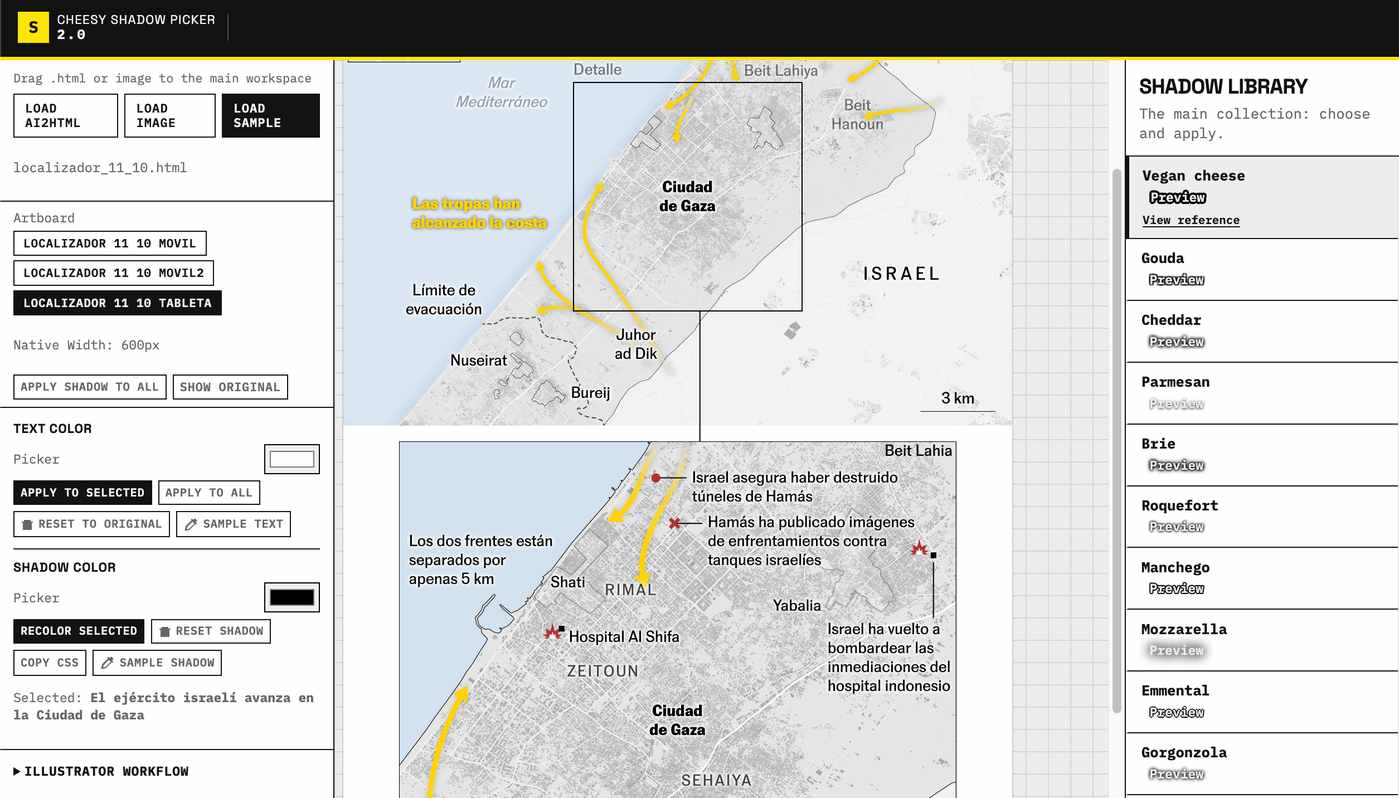Pick the Cheddar shadow preset
Screen dimensions: 1399x798
pyautogui.click(x=1262, y=331)
